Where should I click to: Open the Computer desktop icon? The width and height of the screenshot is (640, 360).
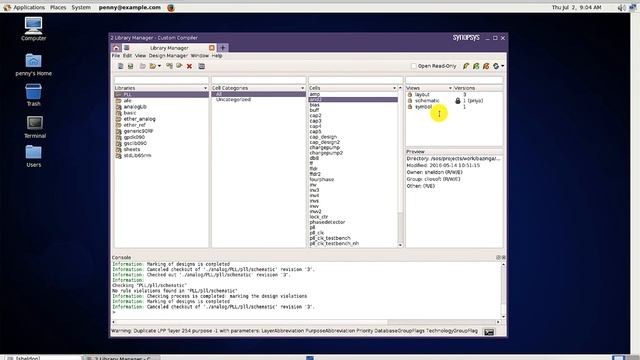click(x=33, y=29)
